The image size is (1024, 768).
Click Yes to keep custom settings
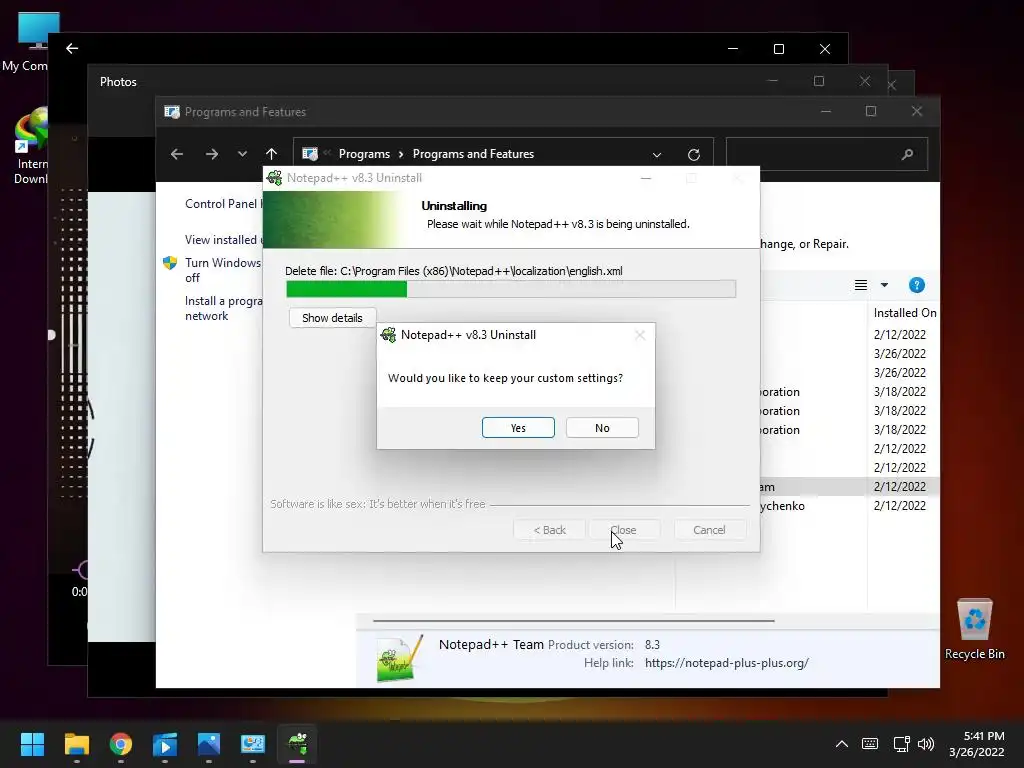pos(518,428)
